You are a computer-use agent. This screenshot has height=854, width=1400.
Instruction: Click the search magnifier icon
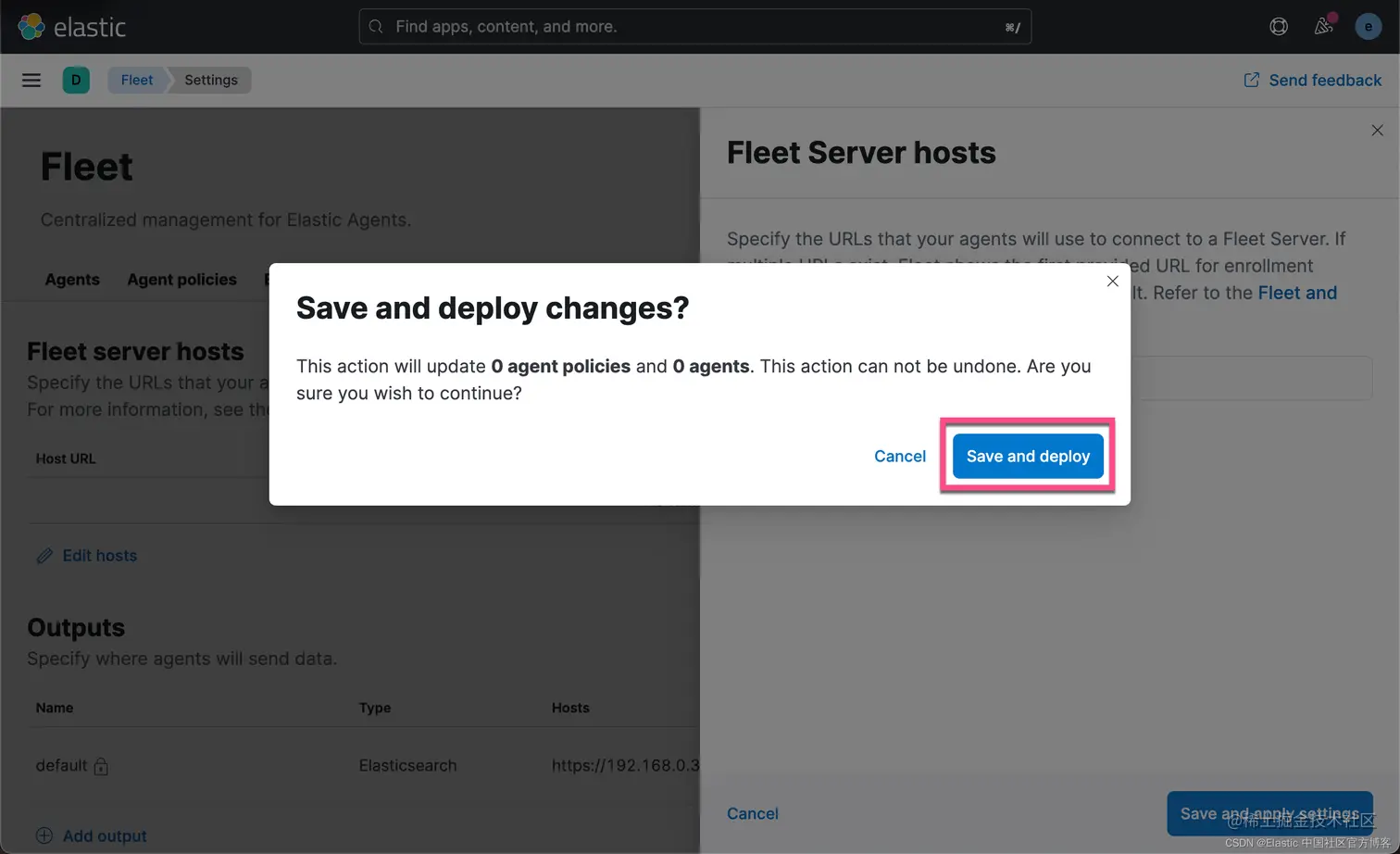coord(376,27)
